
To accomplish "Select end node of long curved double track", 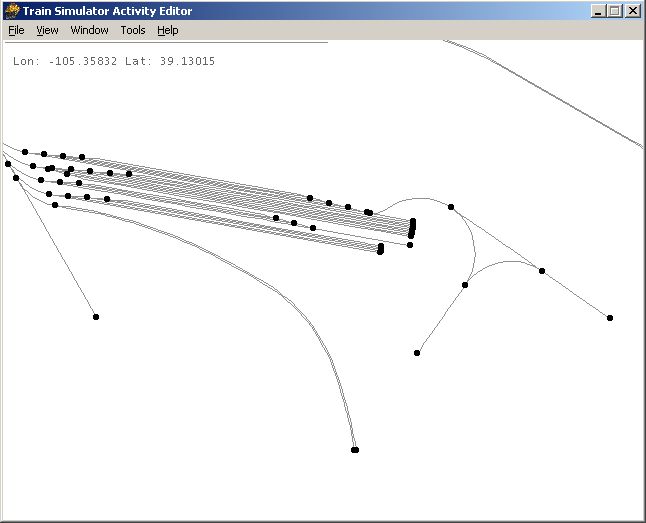I will tap(355, 450).
